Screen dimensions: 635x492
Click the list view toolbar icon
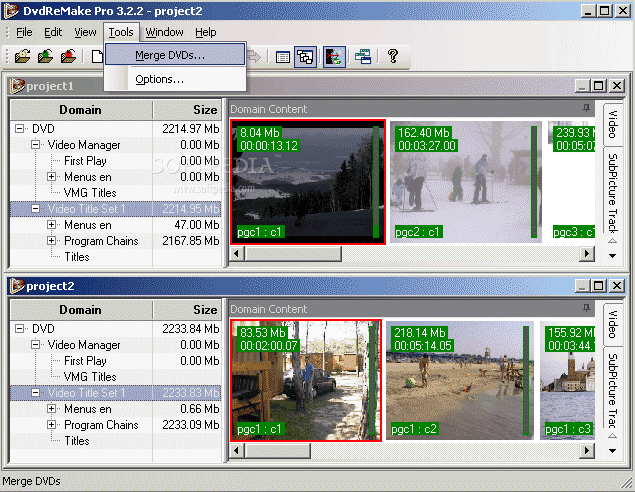282,57
